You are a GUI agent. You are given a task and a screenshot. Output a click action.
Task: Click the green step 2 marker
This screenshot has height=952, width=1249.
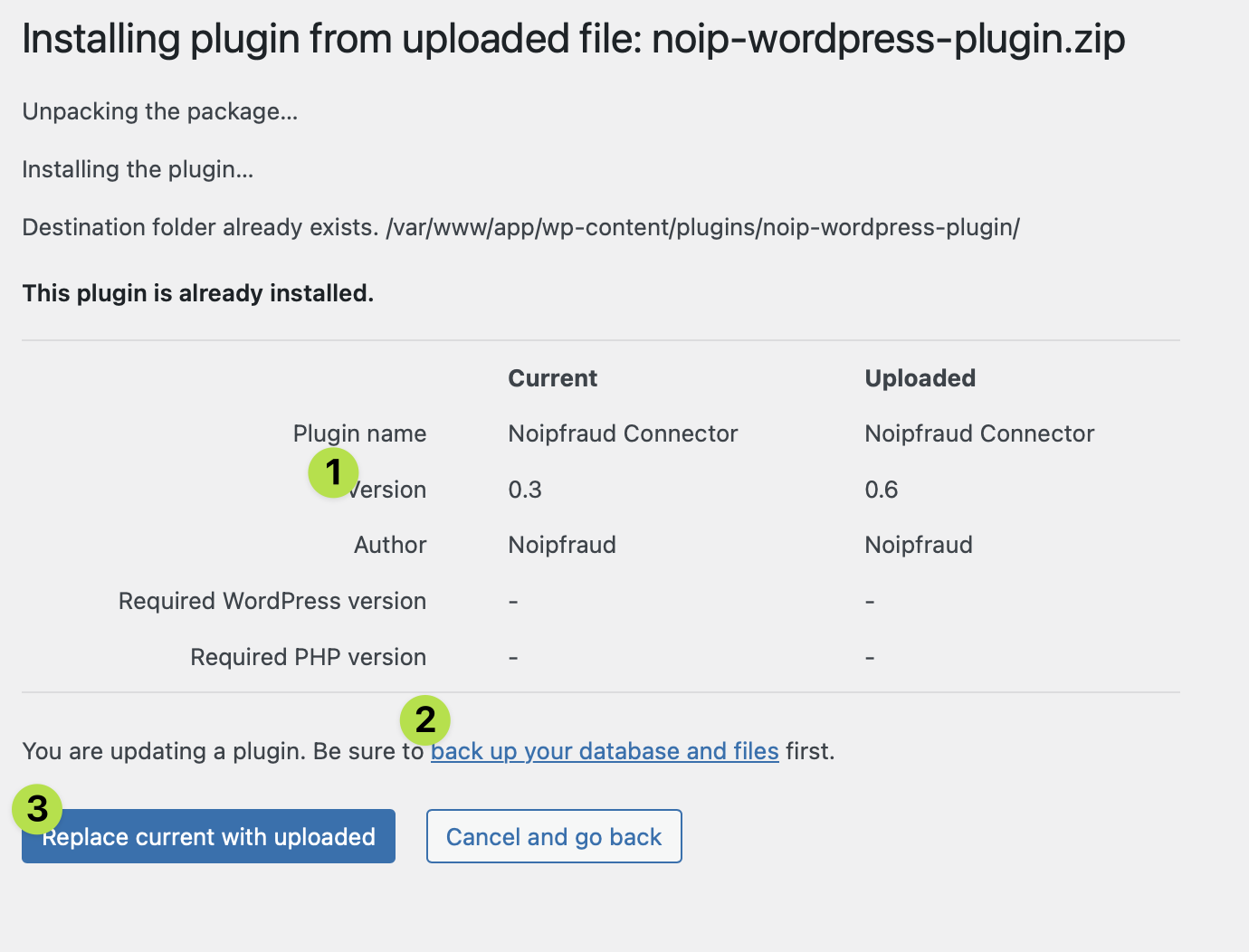[424, 720]
